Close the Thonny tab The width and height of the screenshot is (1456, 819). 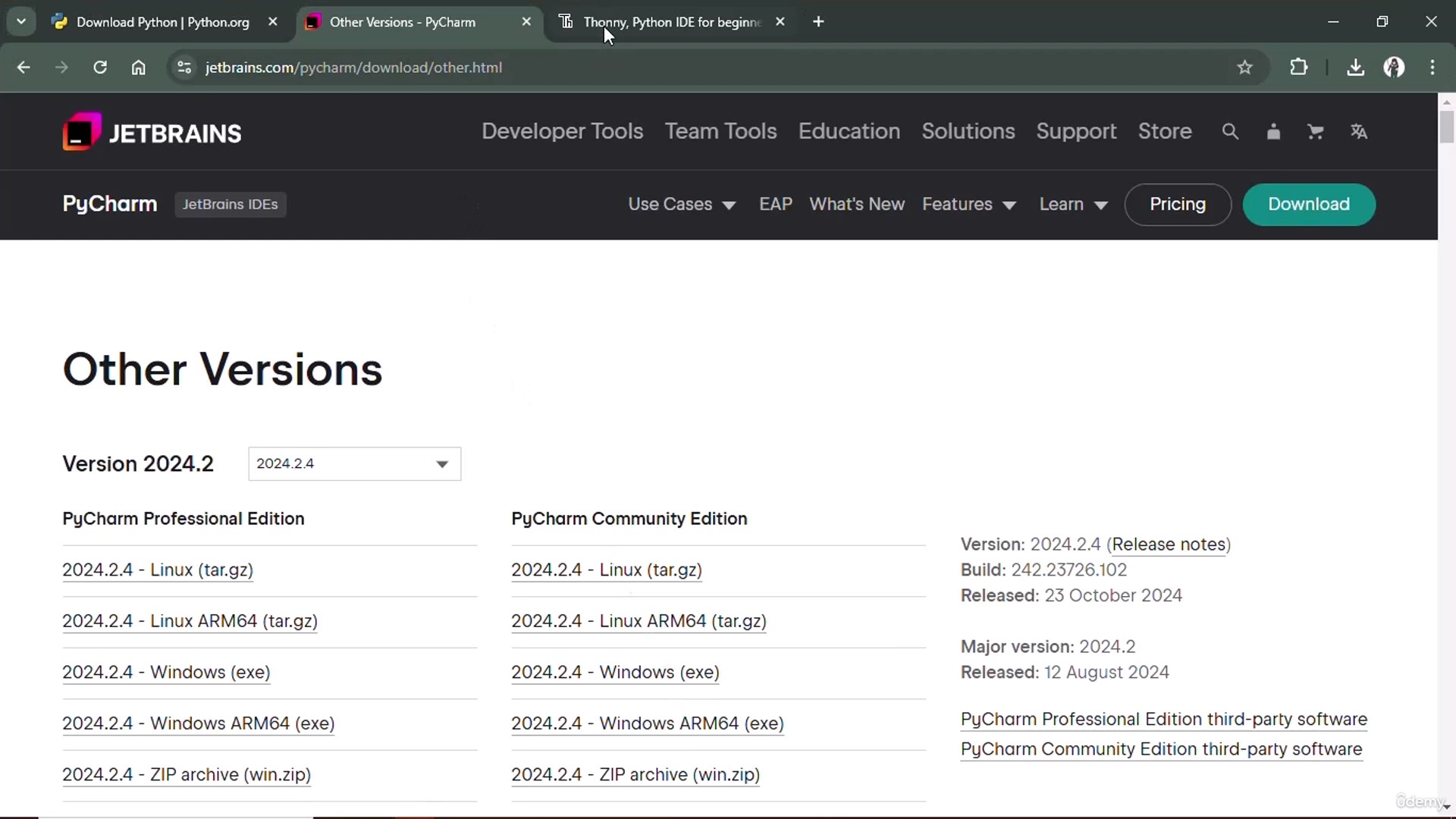pyautogui.click(x=780, y=22)
